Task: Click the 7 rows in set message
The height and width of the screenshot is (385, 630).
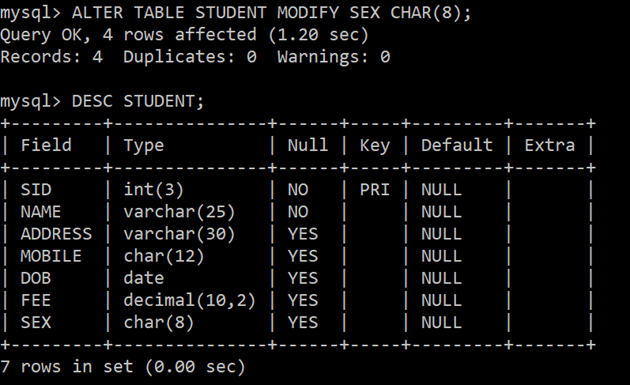Action: tap(123, 367)
